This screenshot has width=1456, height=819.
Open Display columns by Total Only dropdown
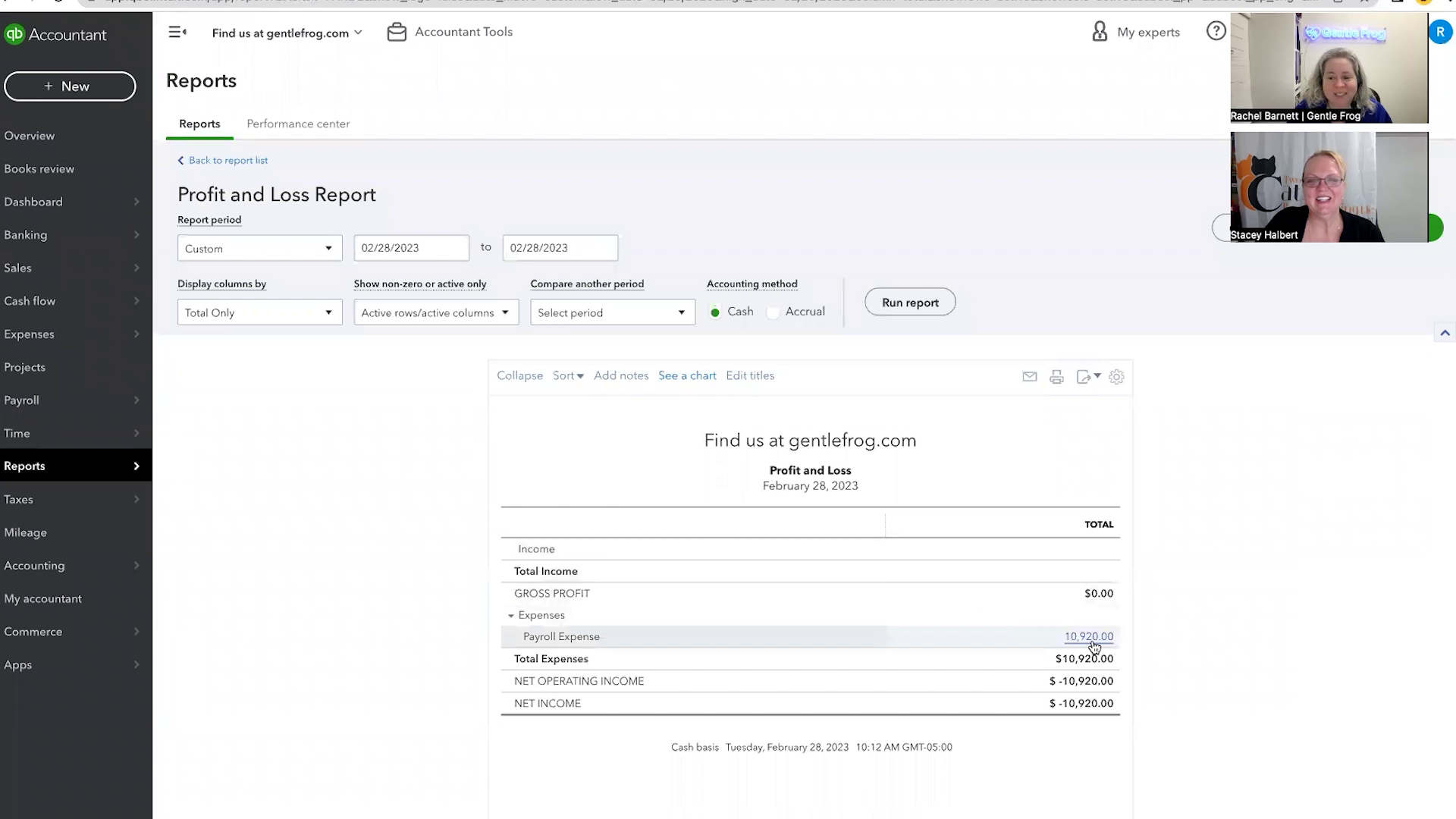pos(259,312)
